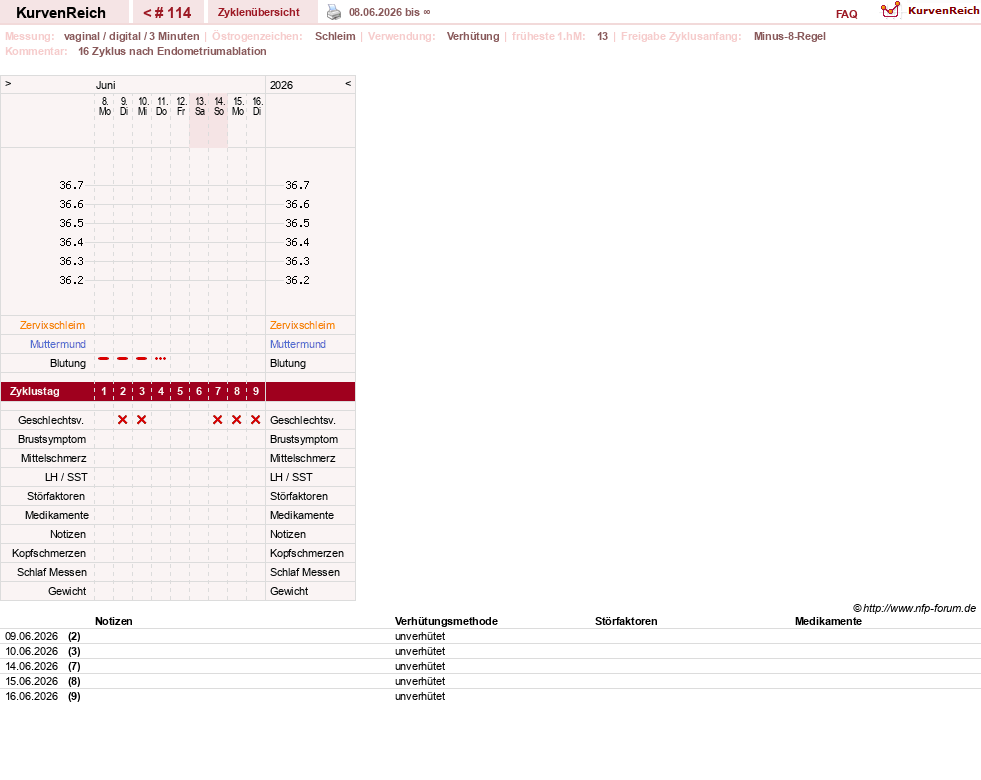Image resolution: width=981 pixels, height=780 pixels.
Task: Click left Gewicht row label
Action: point(67,591)
